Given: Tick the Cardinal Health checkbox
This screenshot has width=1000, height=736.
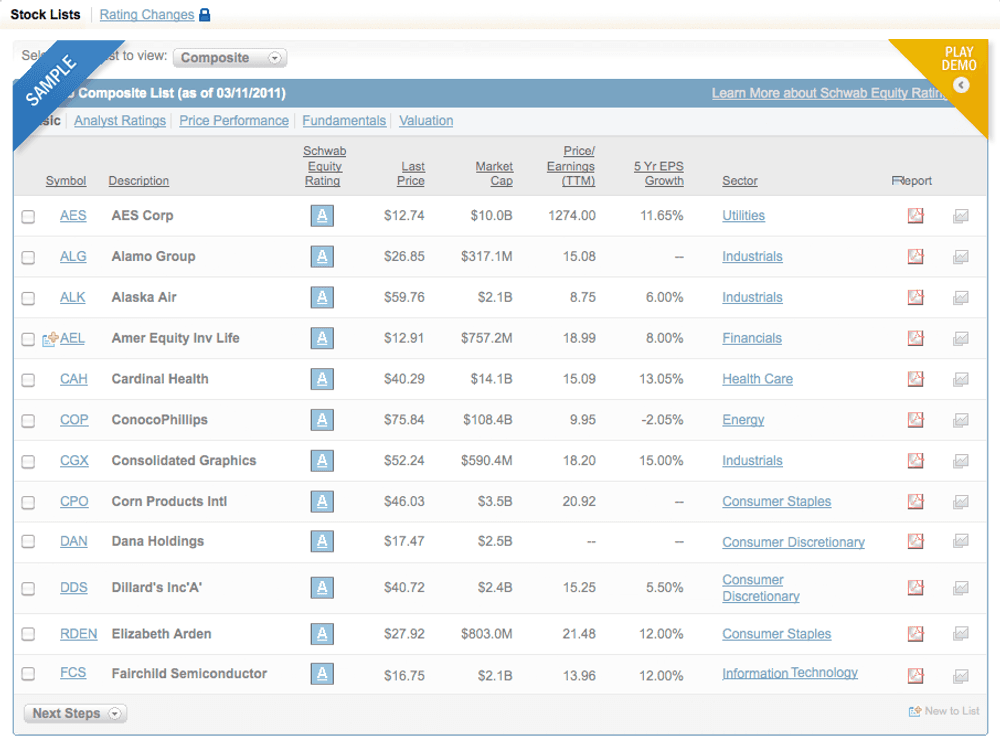Looking at the screenshot, I should (x=28, y=380).
